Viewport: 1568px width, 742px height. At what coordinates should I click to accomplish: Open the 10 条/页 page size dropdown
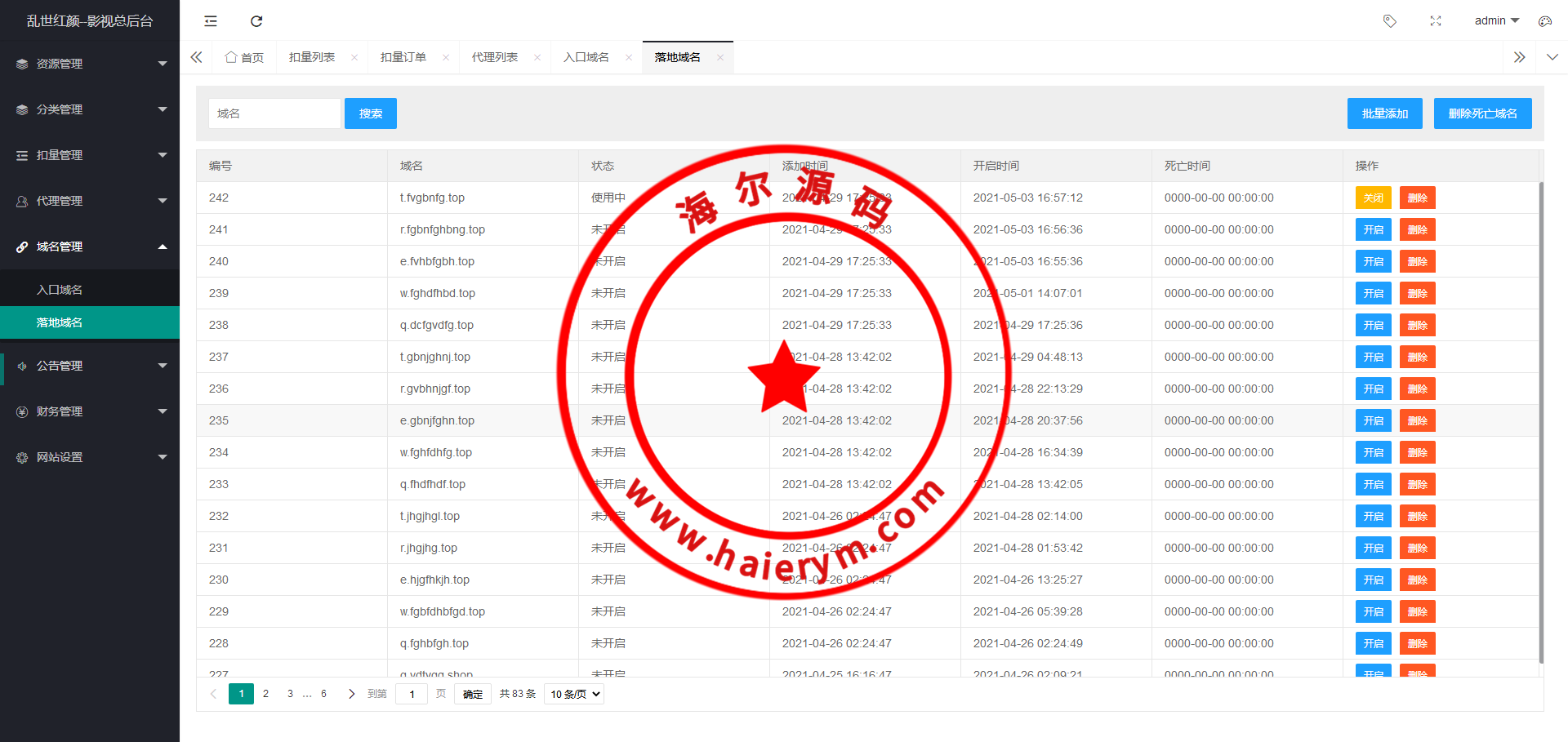point(574,694)
